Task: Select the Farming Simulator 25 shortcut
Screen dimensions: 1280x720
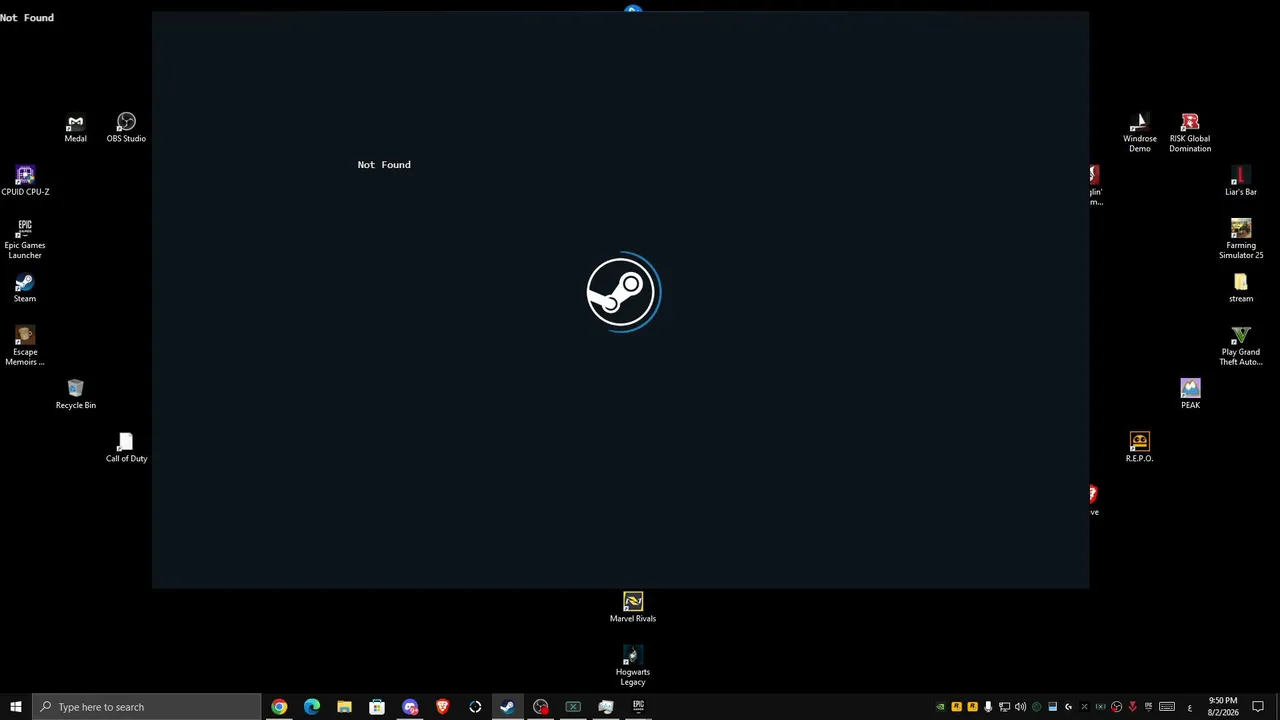Action: click(x=1241, y=239)
